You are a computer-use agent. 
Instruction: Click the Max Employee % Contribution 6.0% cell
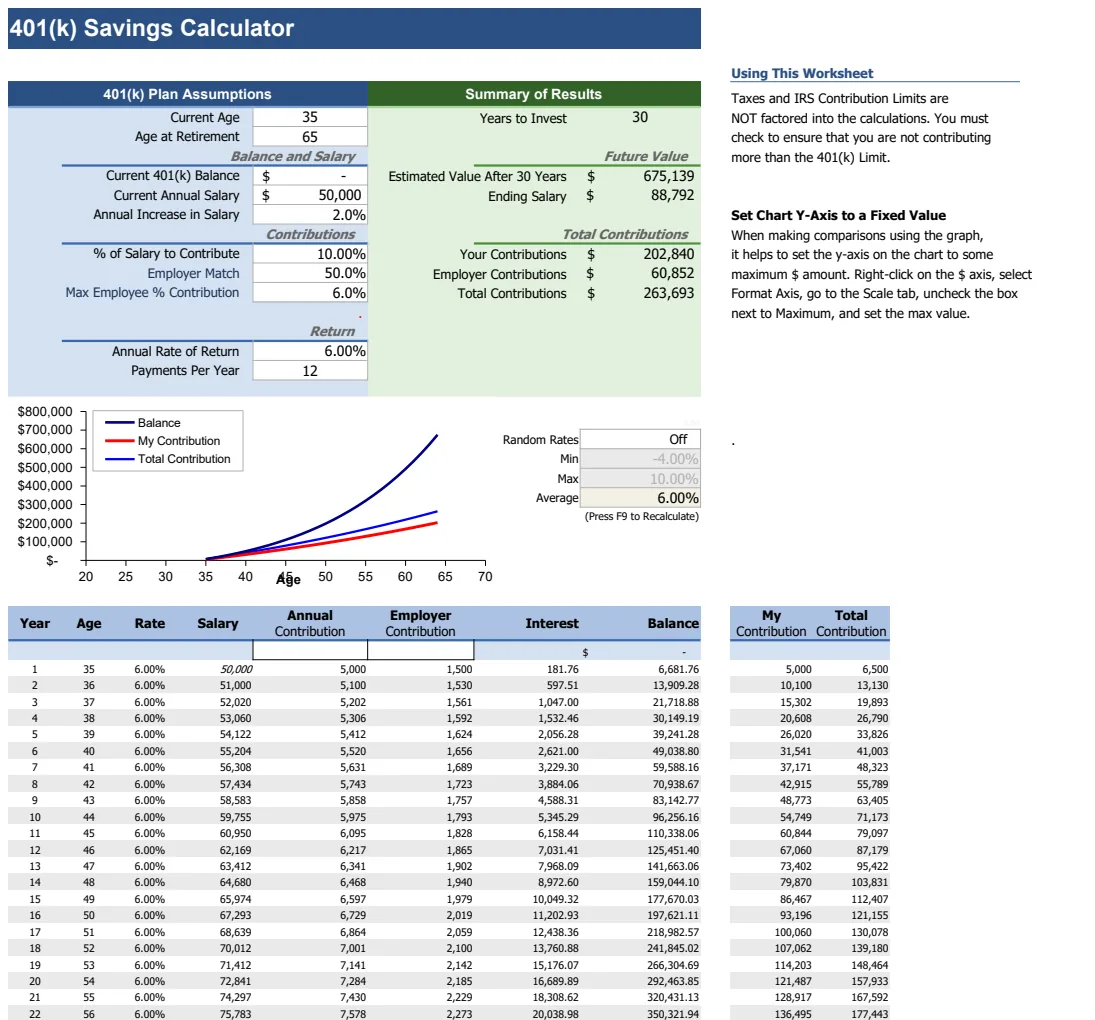[310, 293]
